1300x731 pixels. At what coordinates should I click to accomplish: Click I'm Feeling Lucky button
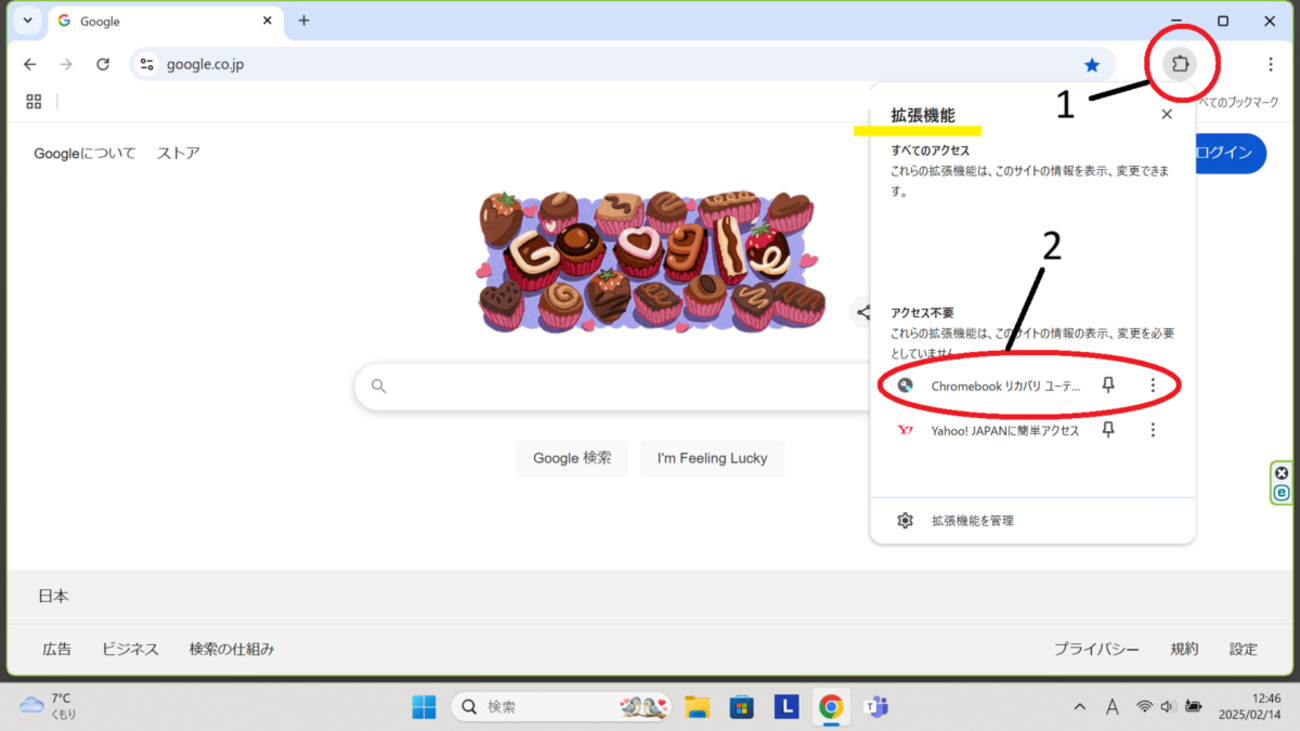712,458
